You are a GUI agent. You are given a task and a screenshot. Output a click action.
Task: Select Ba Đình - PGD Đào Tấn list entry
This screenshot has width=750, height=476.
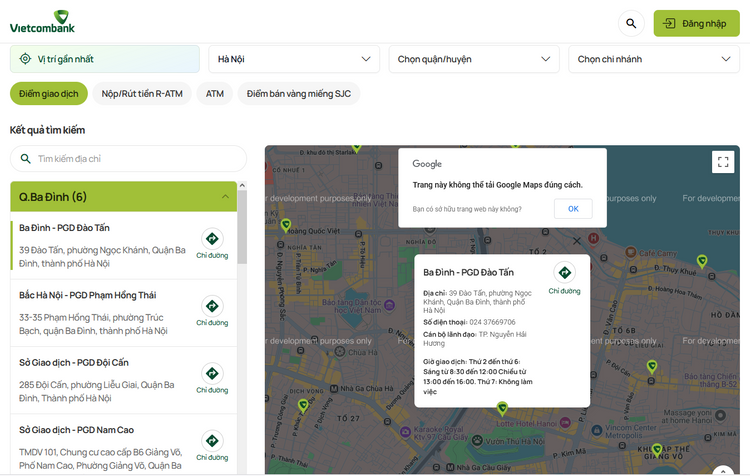pos(123,245)
